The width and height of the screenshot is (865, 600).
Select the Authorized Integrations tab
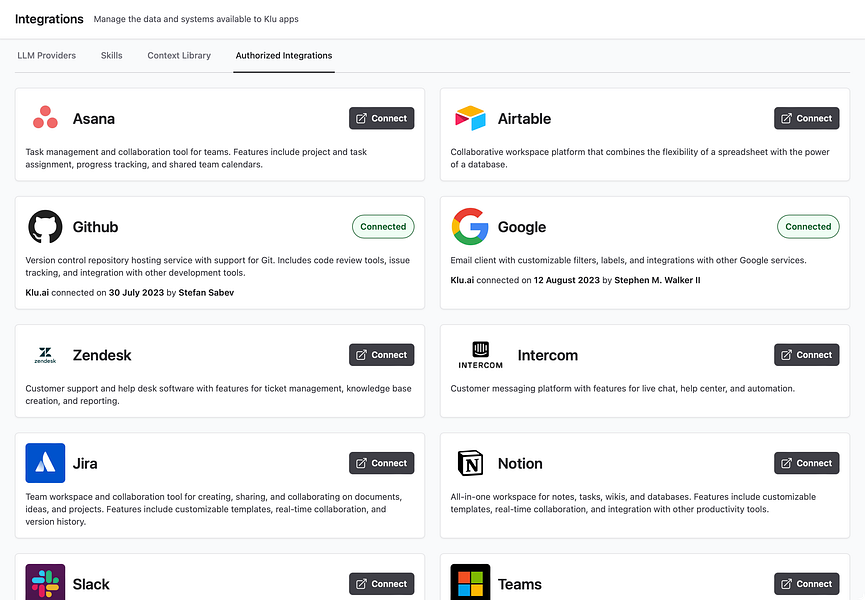(284, 55)
